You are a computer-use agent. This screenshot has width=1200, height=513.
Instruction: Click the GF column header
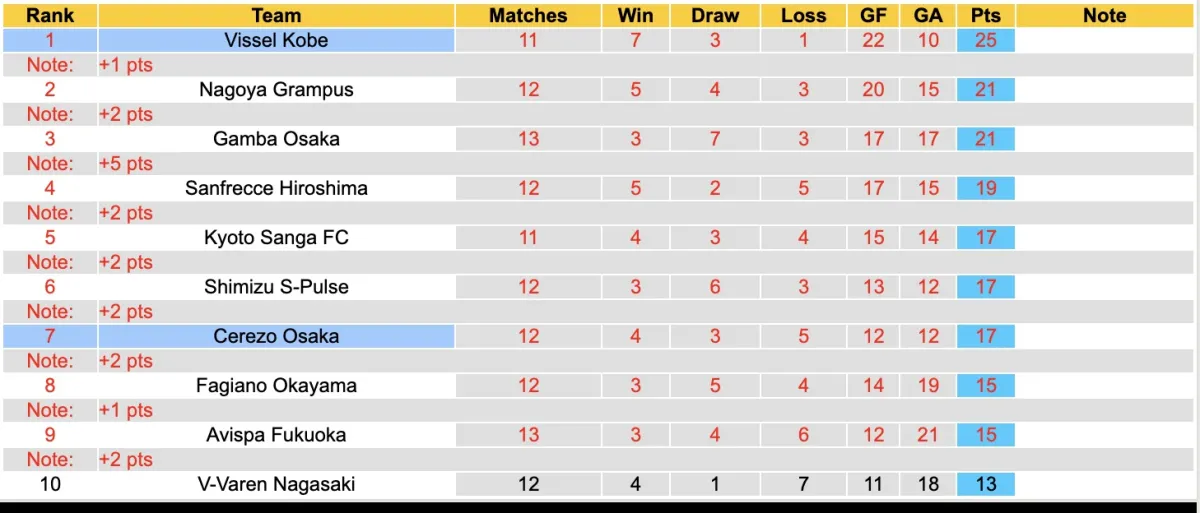873,15
